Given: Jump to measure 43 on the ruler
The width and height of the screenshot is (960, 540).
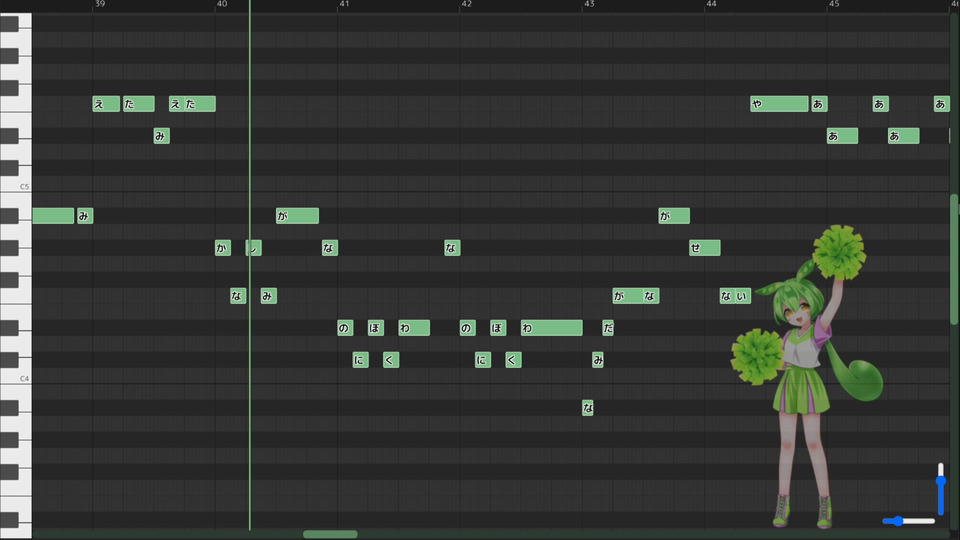Looking at the screenshot, I should pyautogui.click(x=589, y=4).
